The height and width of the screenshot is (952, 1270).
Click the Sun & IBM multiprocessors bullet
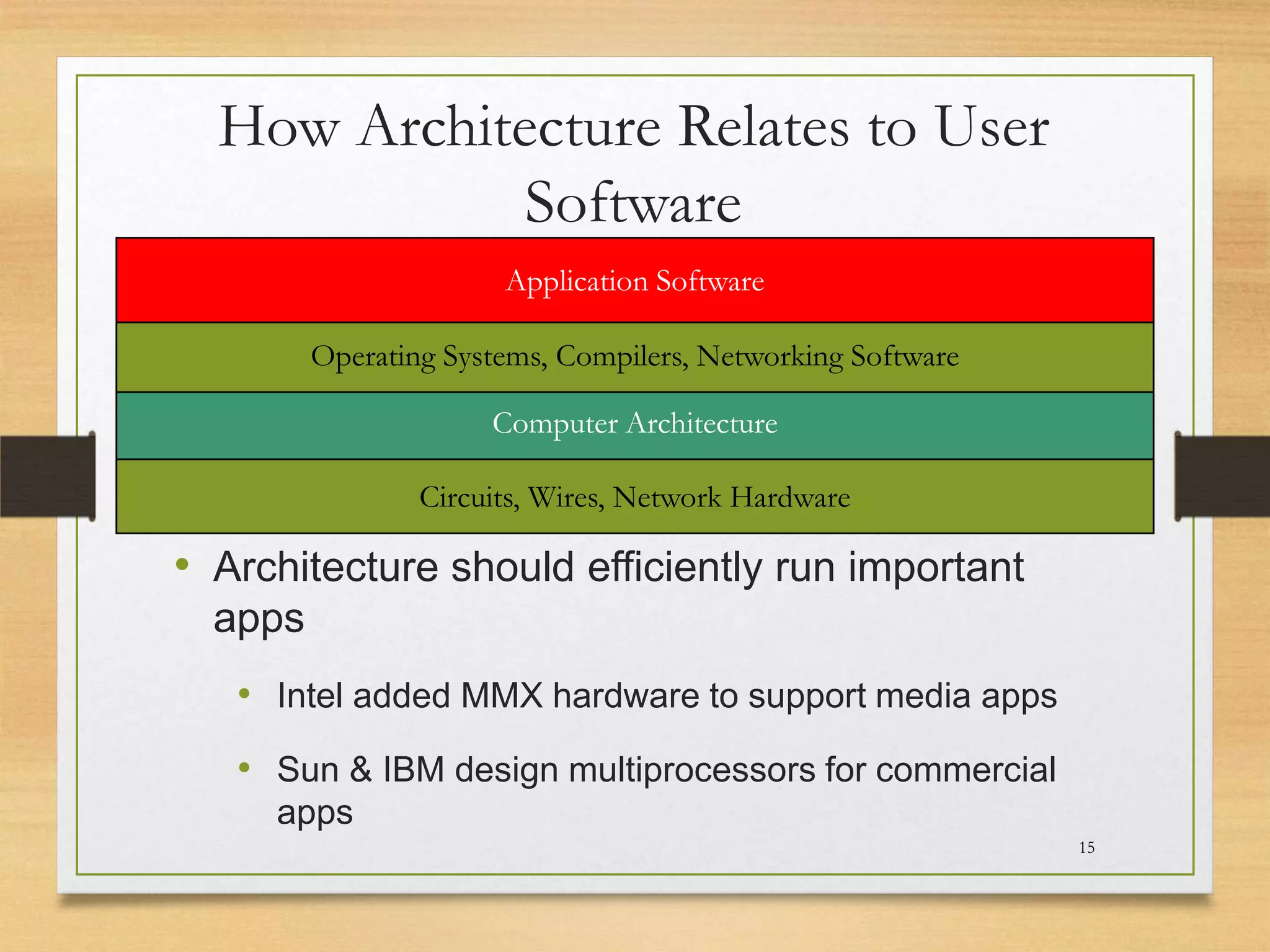[665, 770]
